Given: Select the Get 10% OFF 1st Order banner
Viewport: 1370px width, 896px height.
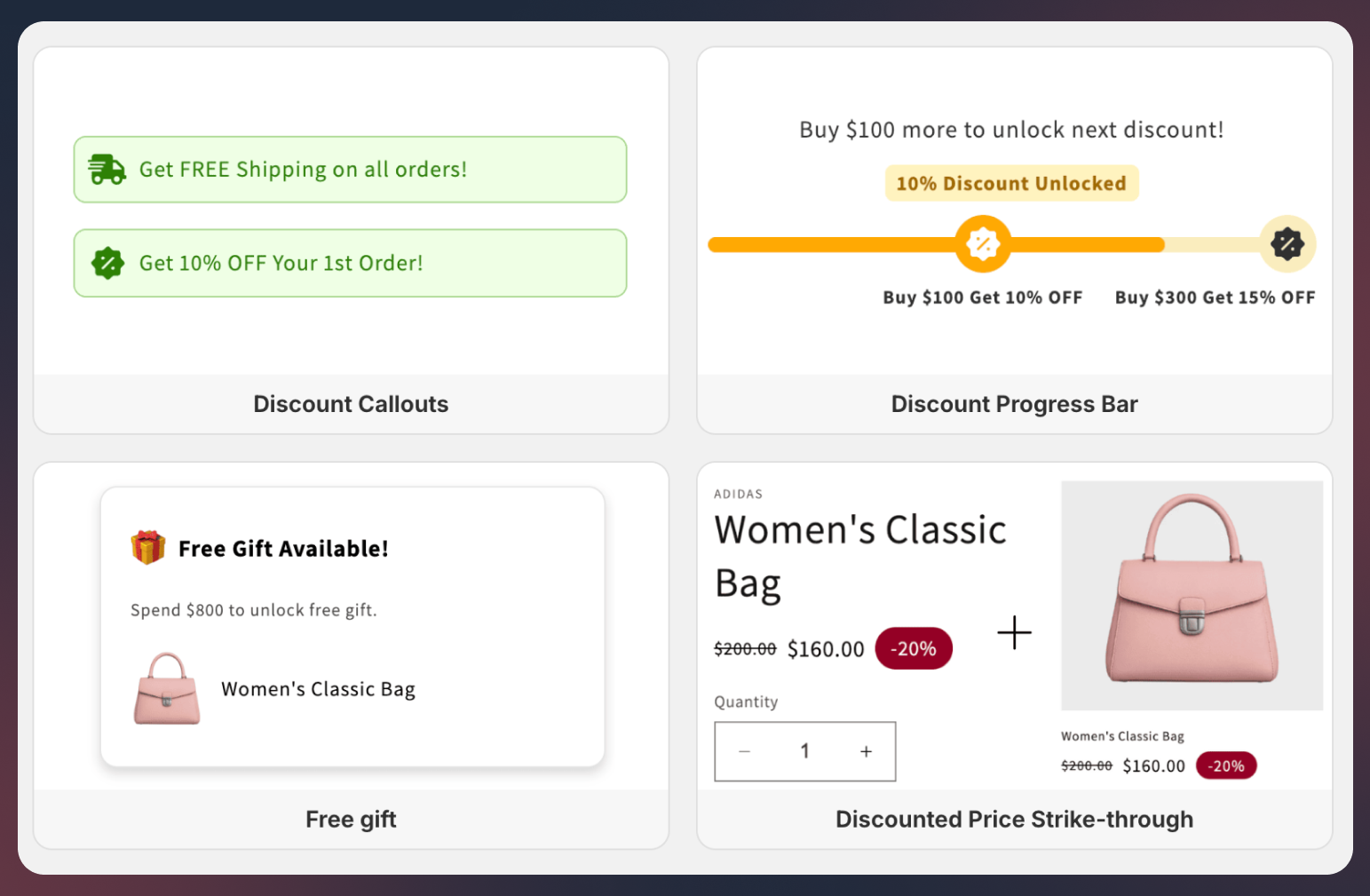Looking at the screenshot, I should (x=350, y=263).
